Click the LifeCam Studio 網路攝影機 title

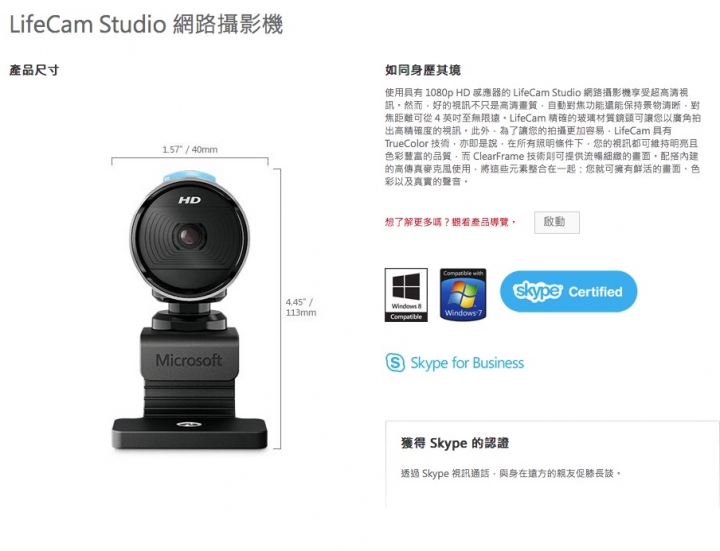coord(146,25)
